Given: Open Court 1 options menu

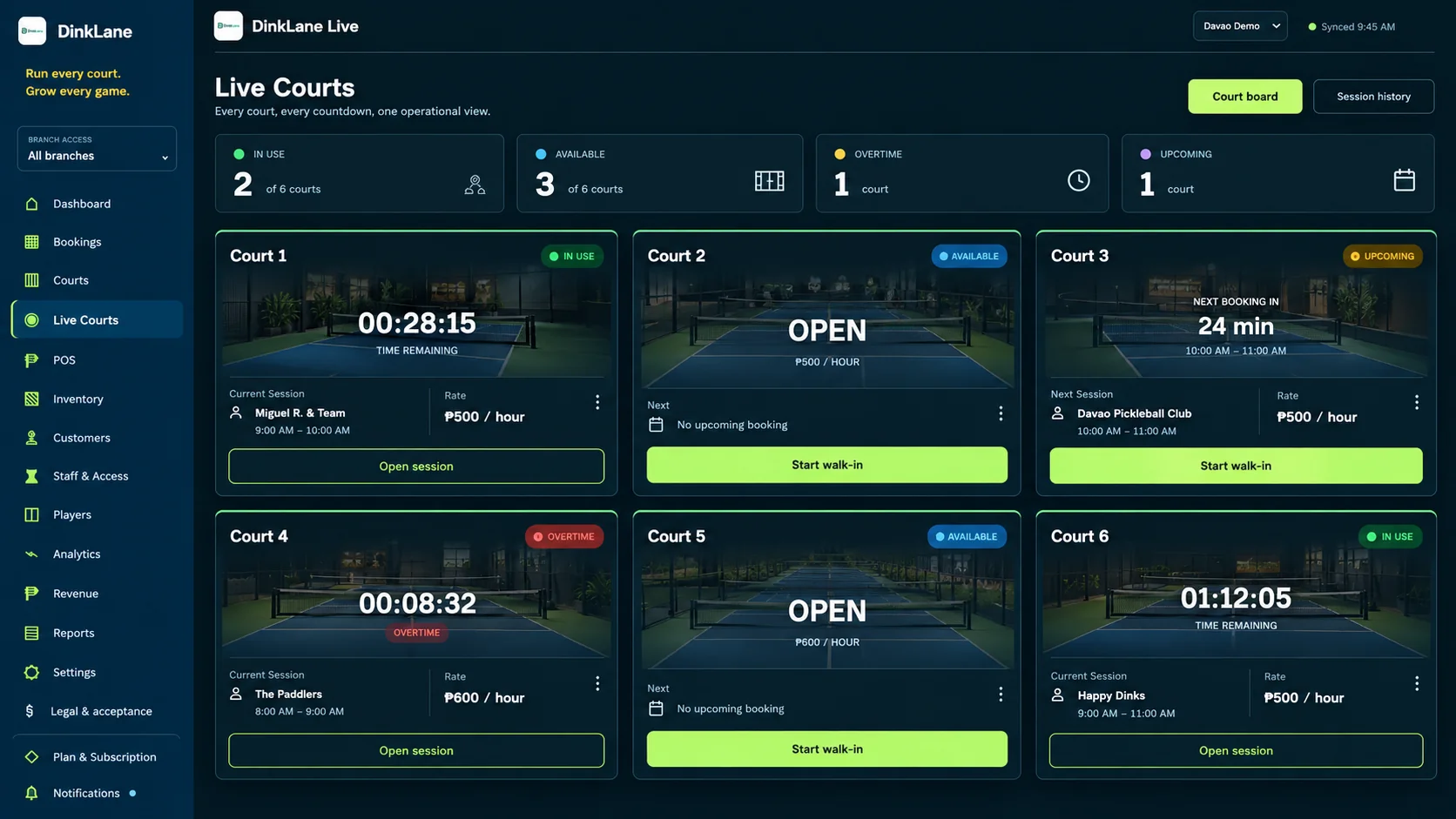Looking at the screenshot, I should point(597,402).
